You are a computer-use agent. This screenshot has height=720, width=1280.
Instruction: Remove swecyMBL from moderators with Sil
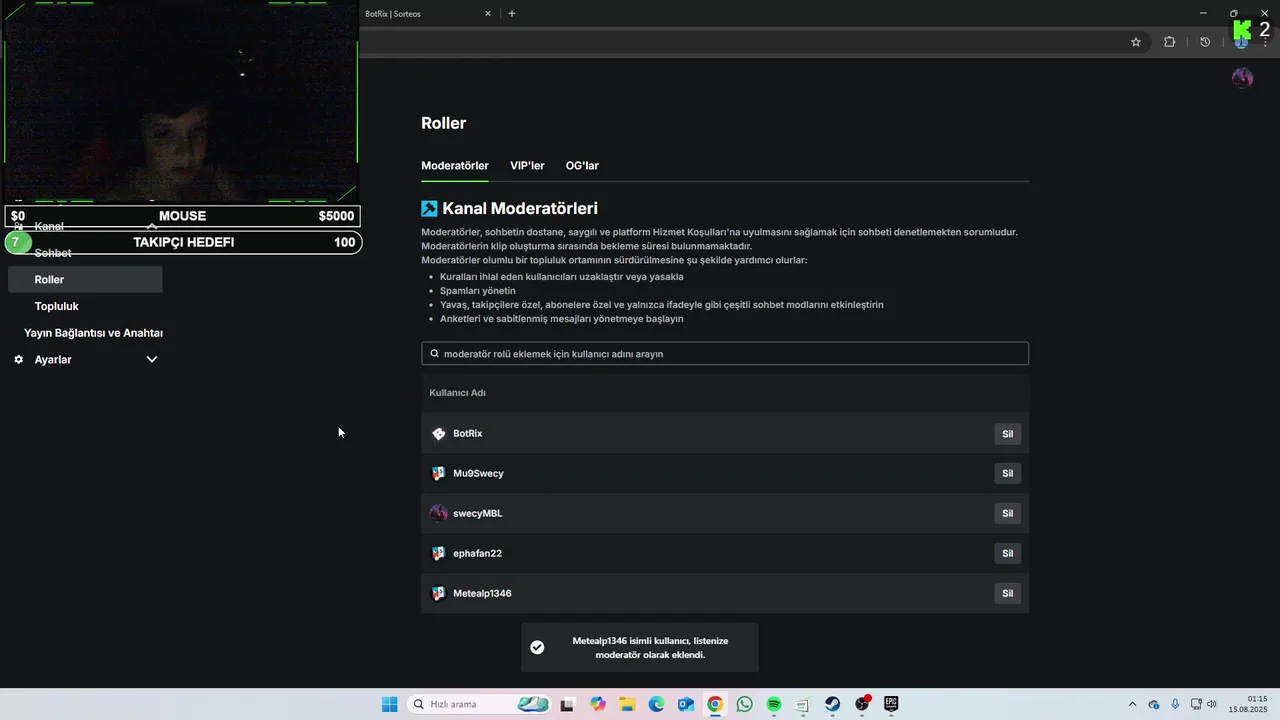[x=1007, y=514]
